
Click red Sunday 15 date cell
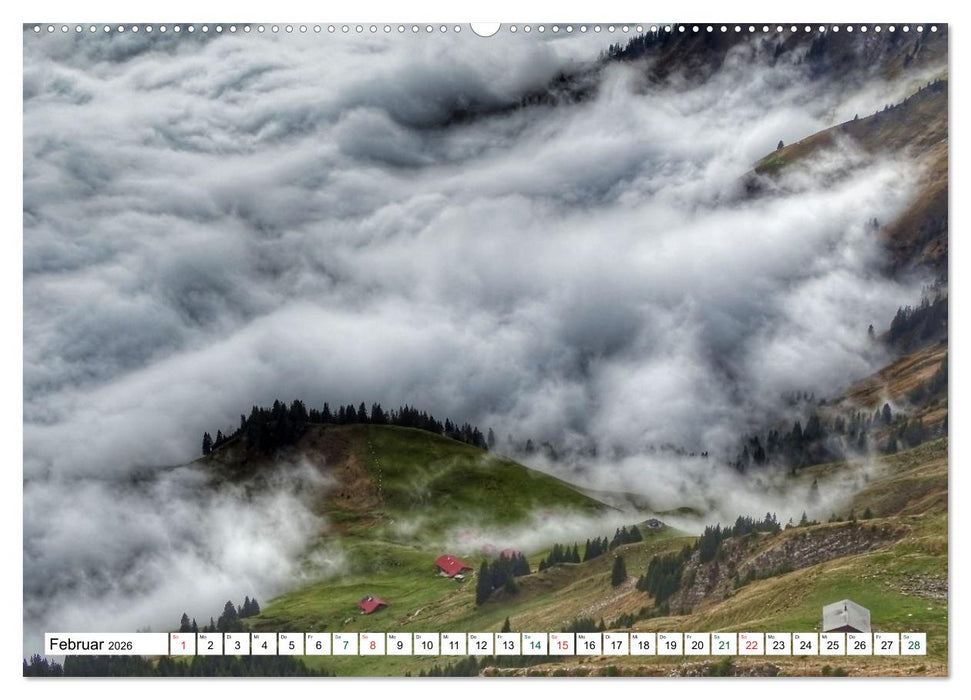(x=561, y=645)
